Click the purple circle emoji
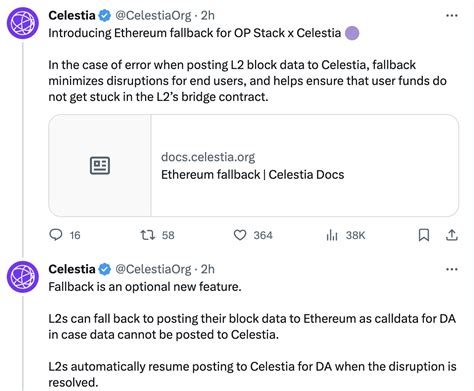The height and width of the screenshot is (391, 474). pyautogui.click(x=352, y=33)
